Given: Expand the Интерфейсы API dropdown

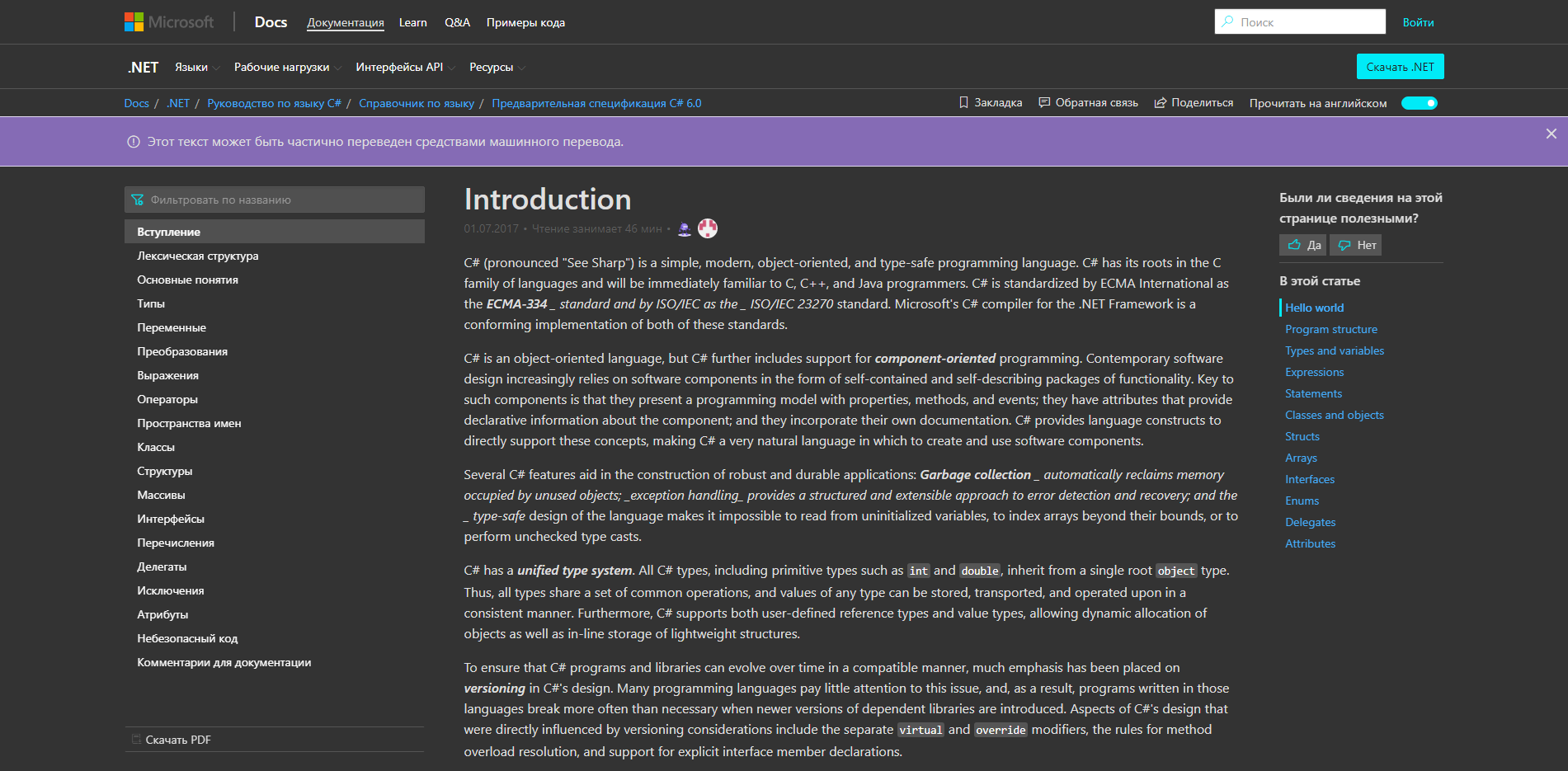Looking at the screenshot, I should [x=406, y=67].
